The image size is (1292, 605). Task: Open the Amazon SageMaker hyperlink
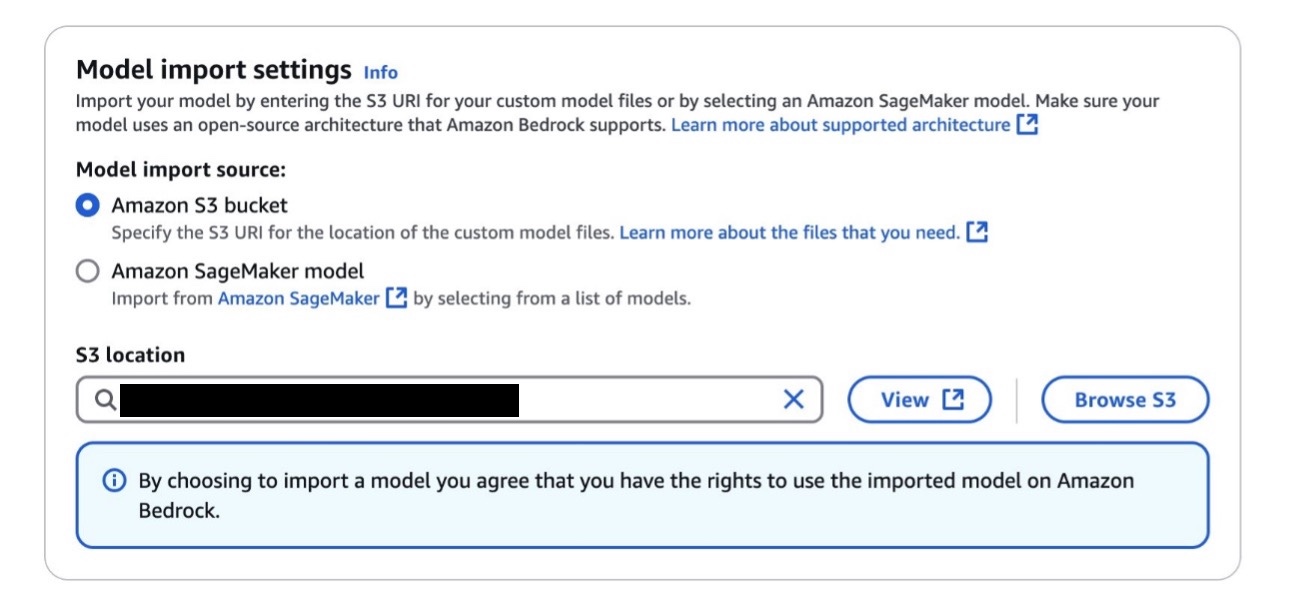pos(298,298)
